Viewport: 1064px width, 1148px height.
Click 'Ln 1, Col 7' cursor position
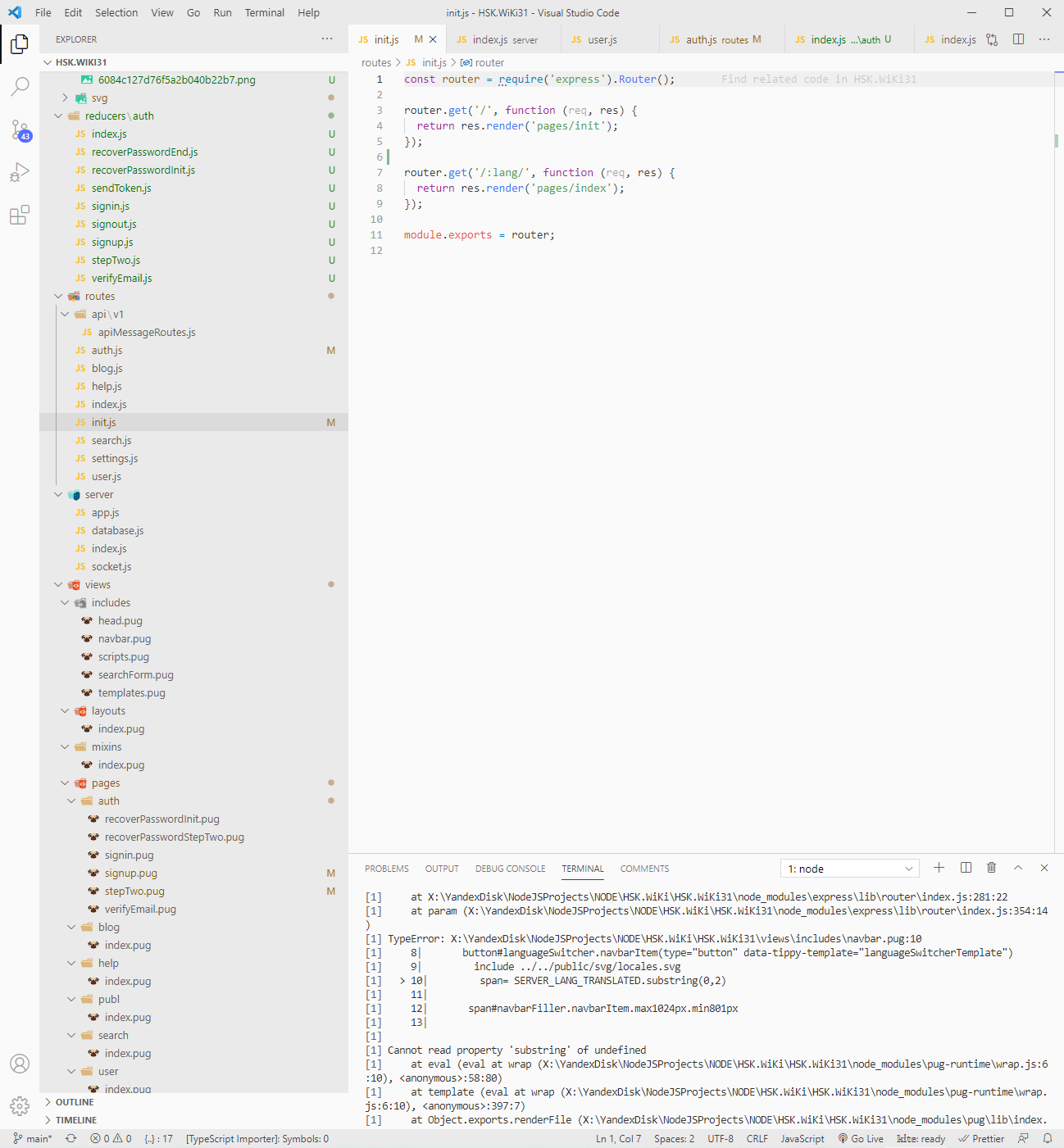click(619, 1139)
